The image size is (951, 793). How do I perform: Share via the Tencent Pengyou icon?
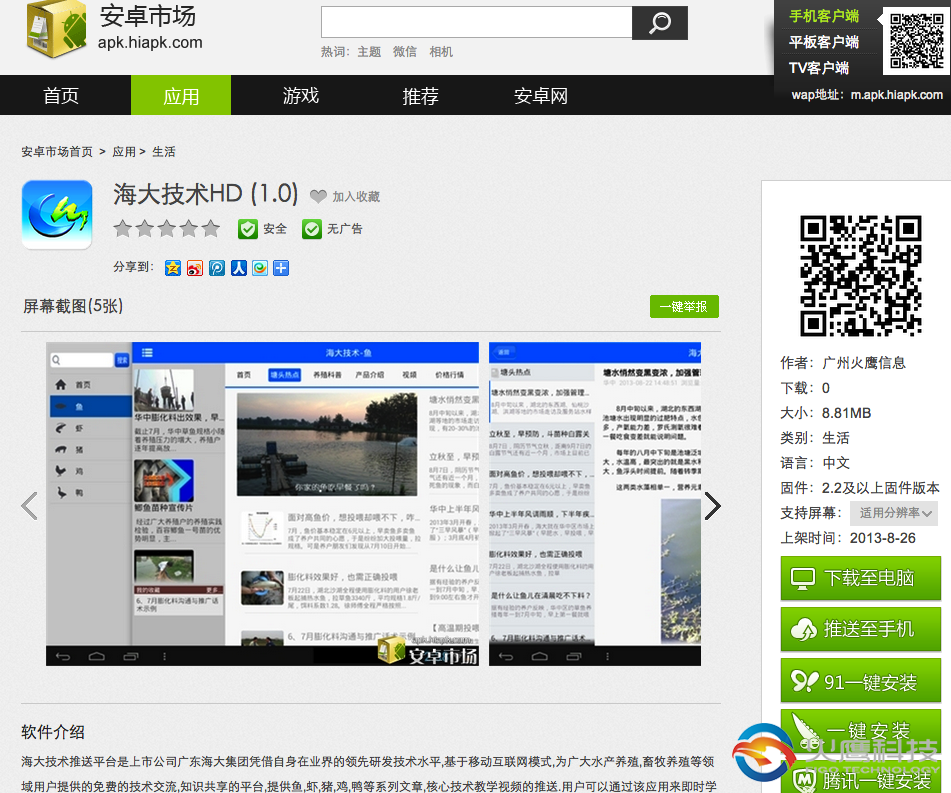(216, 268)
